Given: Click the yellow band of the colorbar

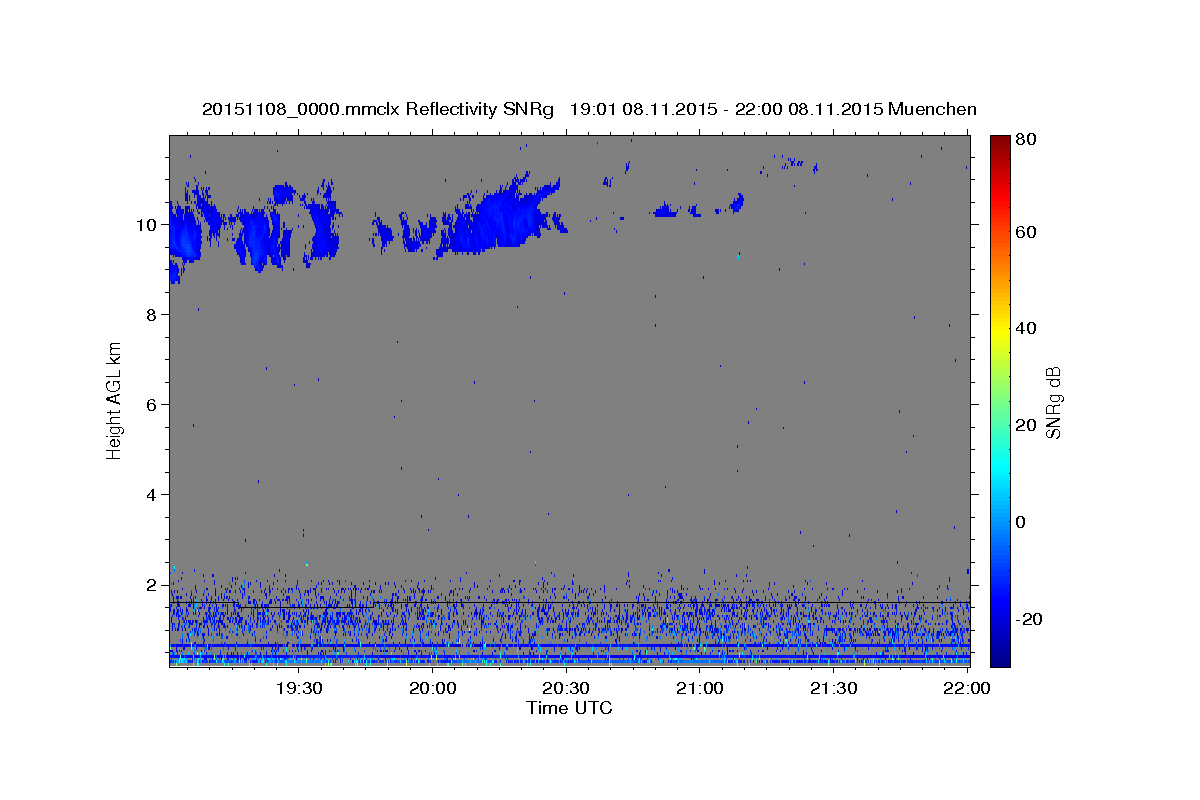Looking at the screenshot, I should click(1000, 330).
